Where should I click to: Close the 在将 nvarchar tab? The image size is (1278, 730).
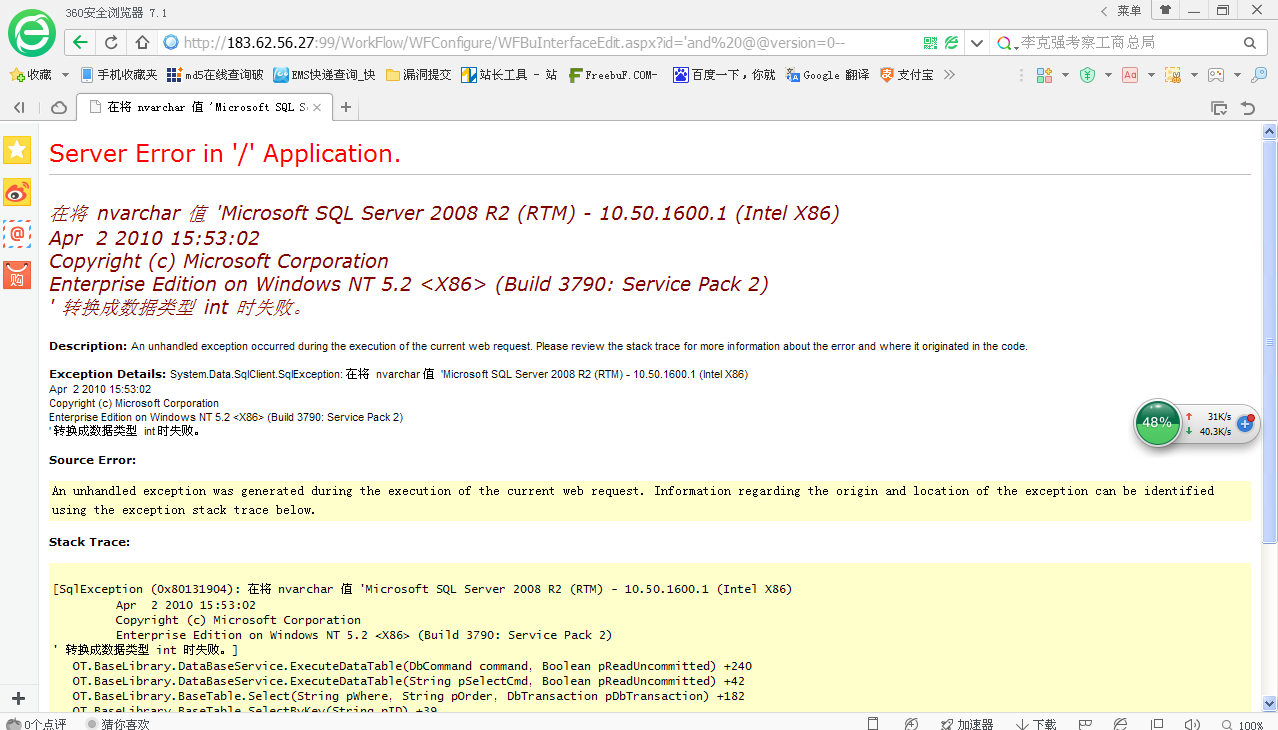318,107
